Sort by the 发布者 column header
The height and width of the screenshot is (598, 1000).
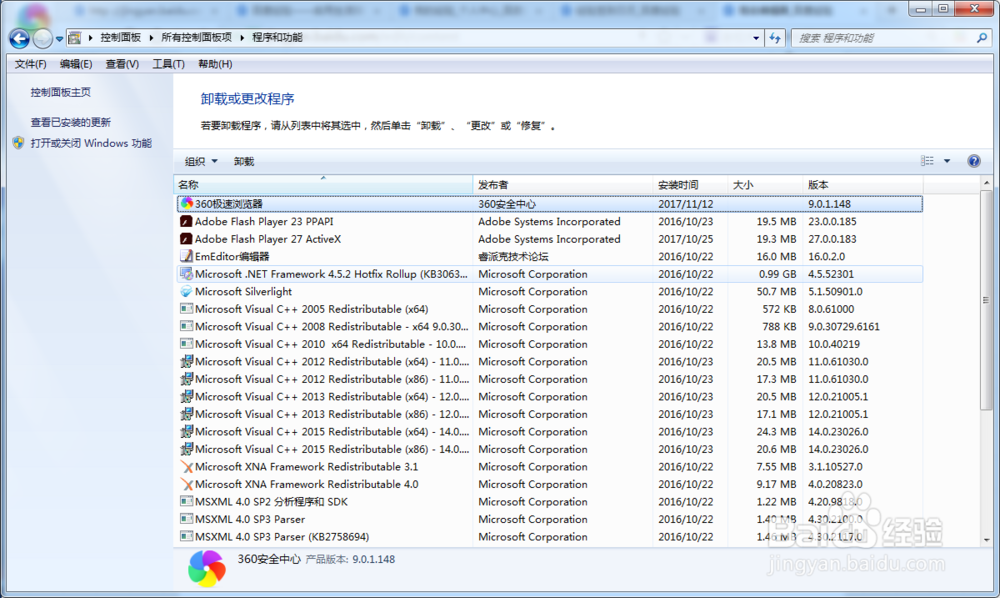point(563,185)
